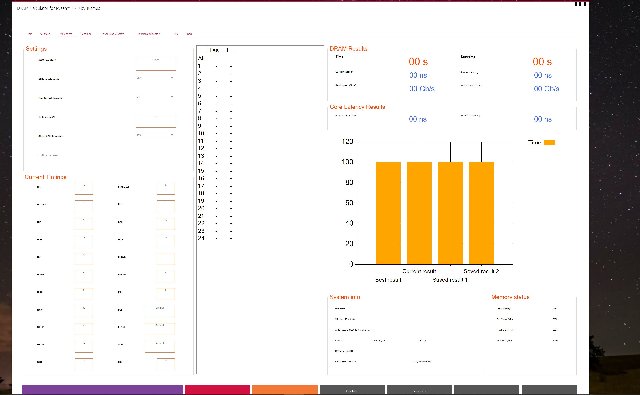Viewport: 640px width, 395px height.
Task: Select the Saved result 1 bar in the chart
Action: point(450,213)
